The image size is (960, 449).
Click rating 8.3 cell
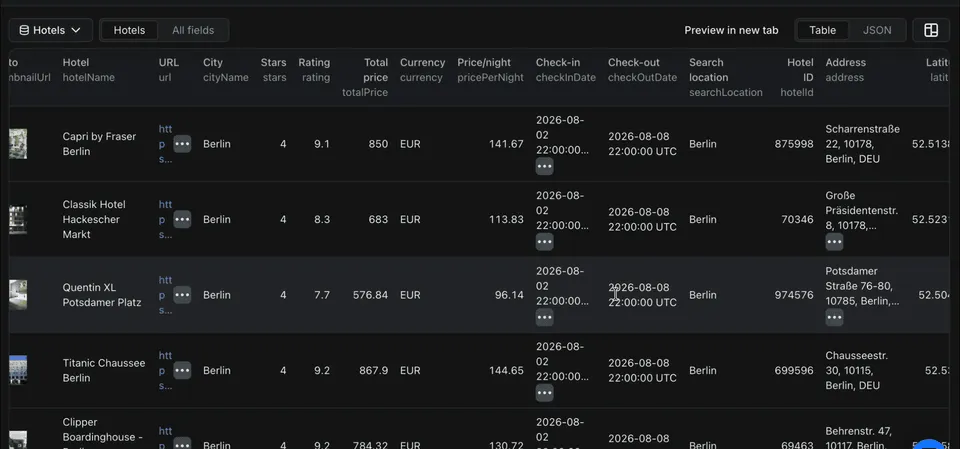(322, 219)
